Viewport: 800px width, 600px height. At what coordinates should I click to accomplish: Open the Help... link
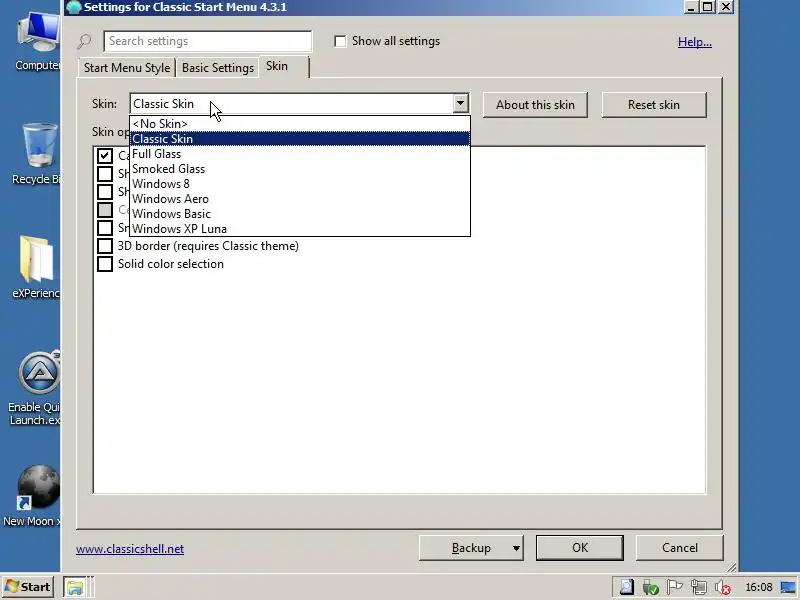694,42
